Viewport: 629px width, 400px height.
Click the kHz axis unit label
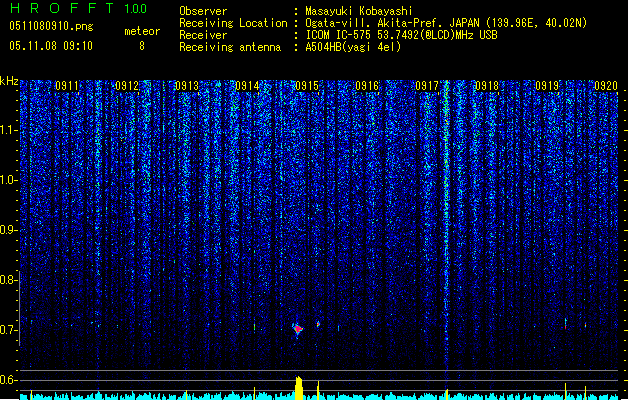tap(9, 81)
